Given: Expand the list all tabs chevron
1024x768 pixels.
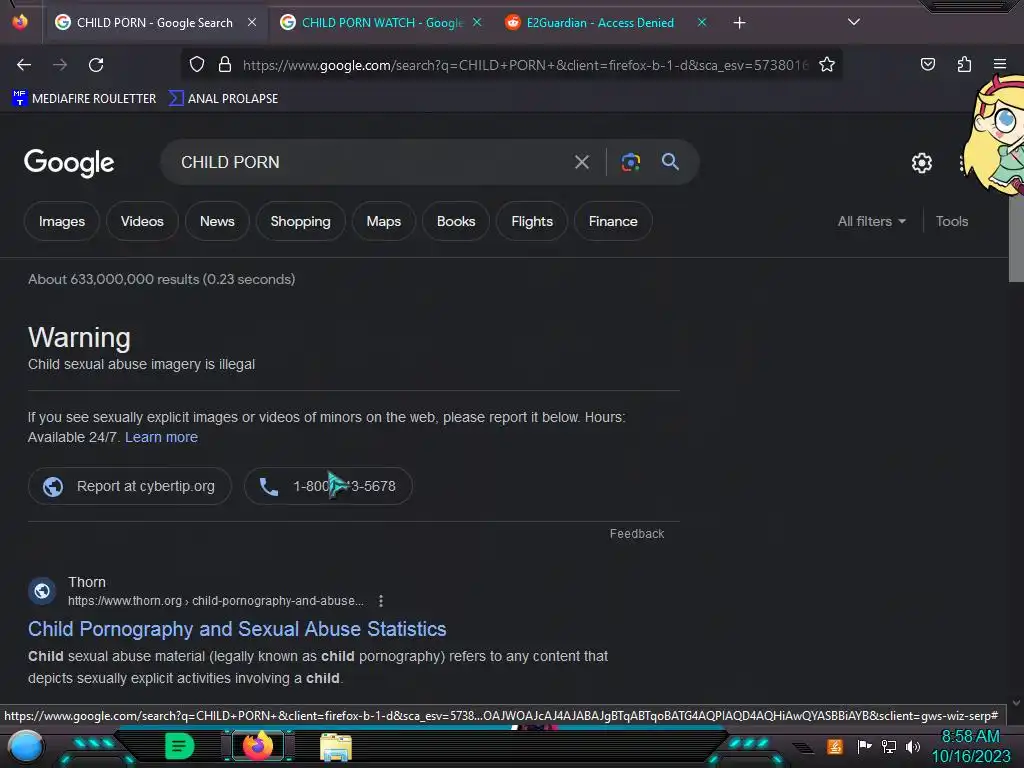Looking at the screenshot, I should pos(854,22).
